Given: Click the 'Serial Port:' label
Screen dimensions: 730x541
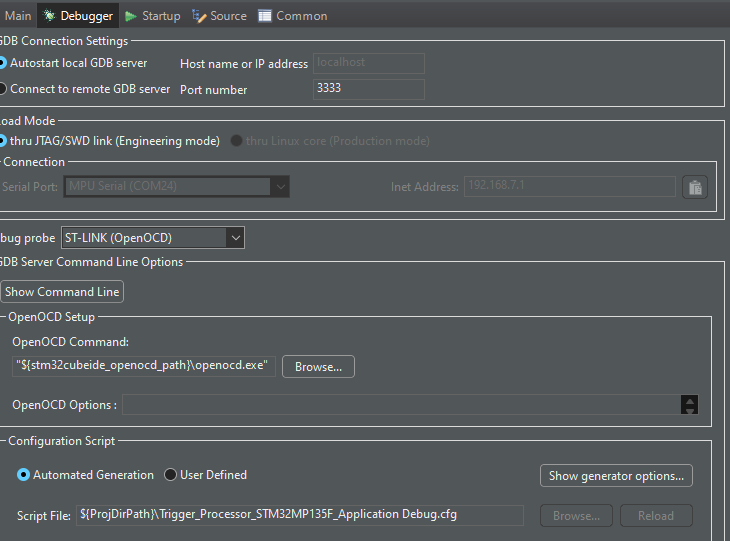Looking at the screenshot, I should point(30,187).
